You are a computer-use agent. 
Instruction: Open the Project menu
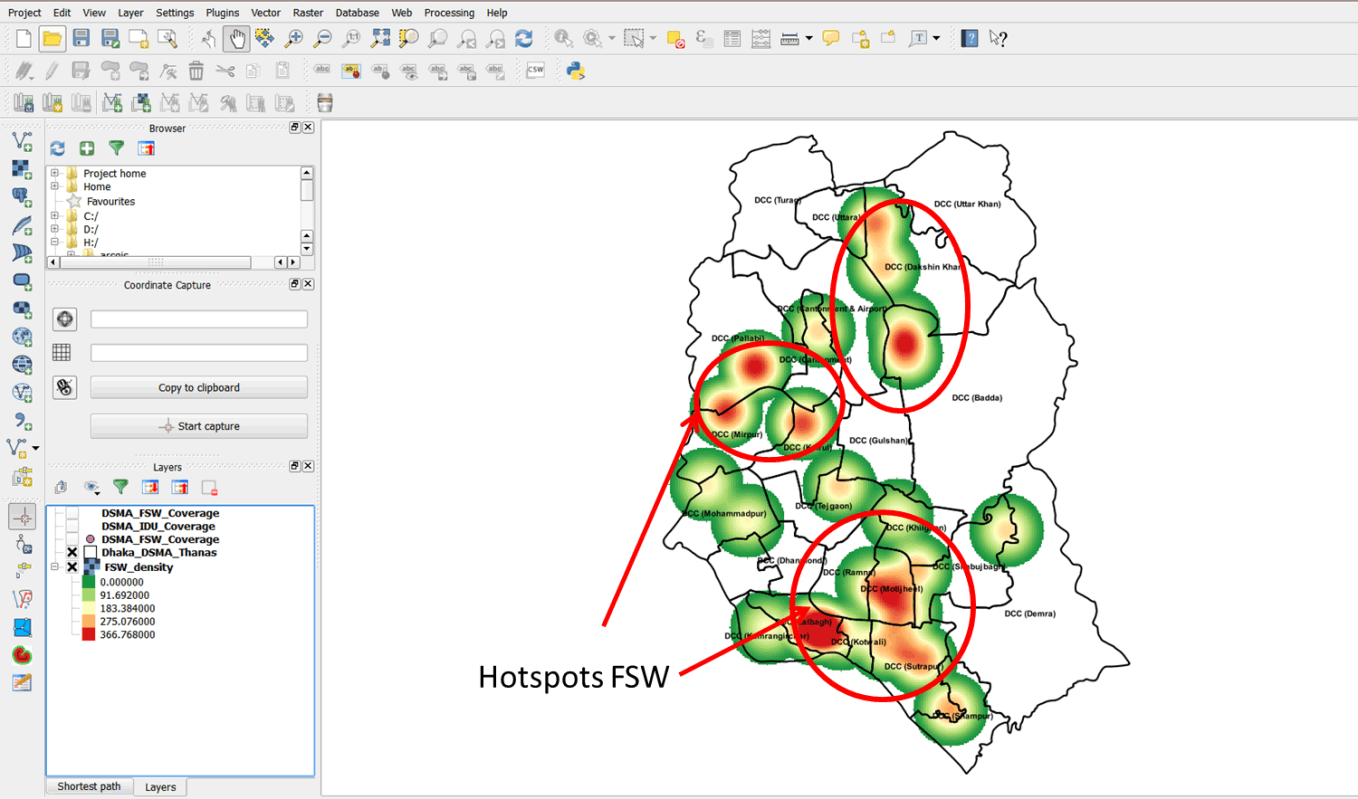pos(25,13)
